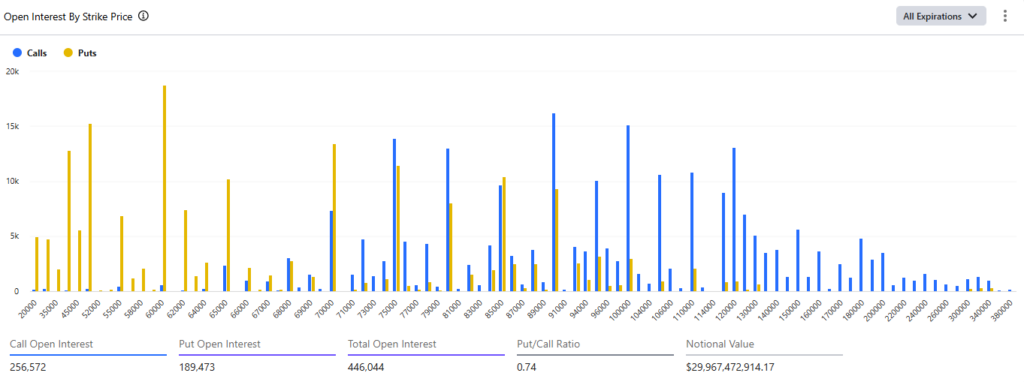This screenshot has height=382, width=1024.
Task: Toggle the Calls legend series
Action: pyautogui.click(x=30, y=53)
